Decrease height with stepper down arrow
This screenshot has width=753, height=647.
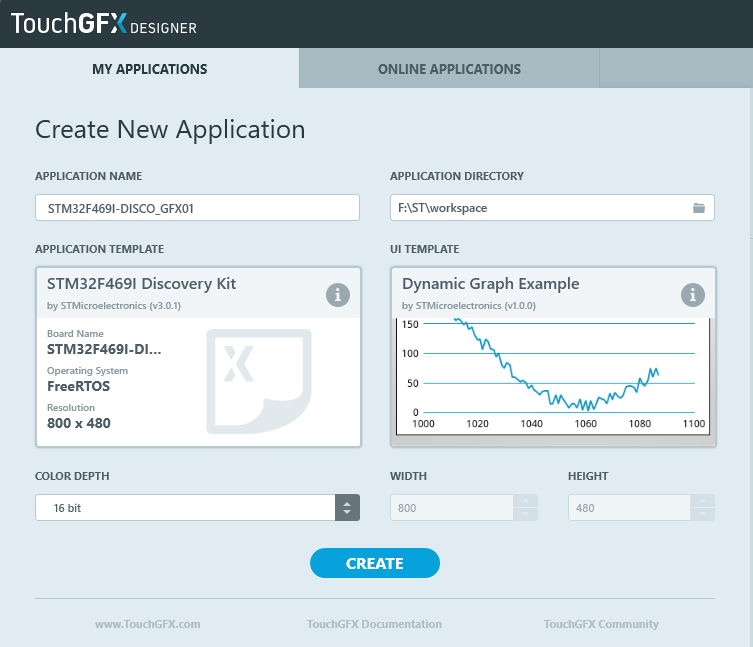703,514
